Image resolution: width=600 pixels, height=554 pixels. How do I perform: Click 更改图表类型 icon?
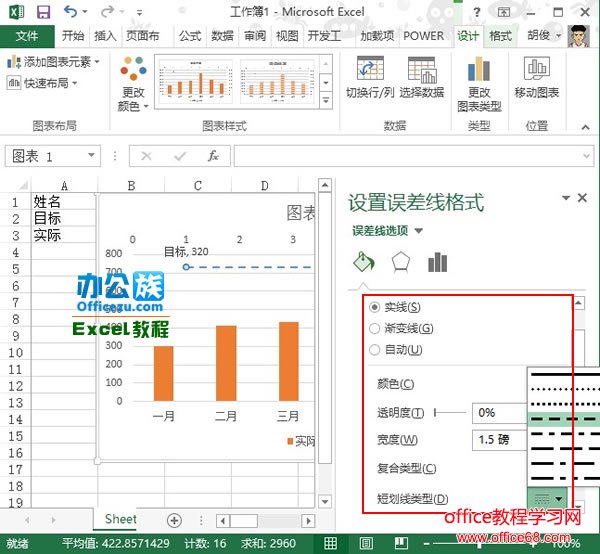(479, 69)
